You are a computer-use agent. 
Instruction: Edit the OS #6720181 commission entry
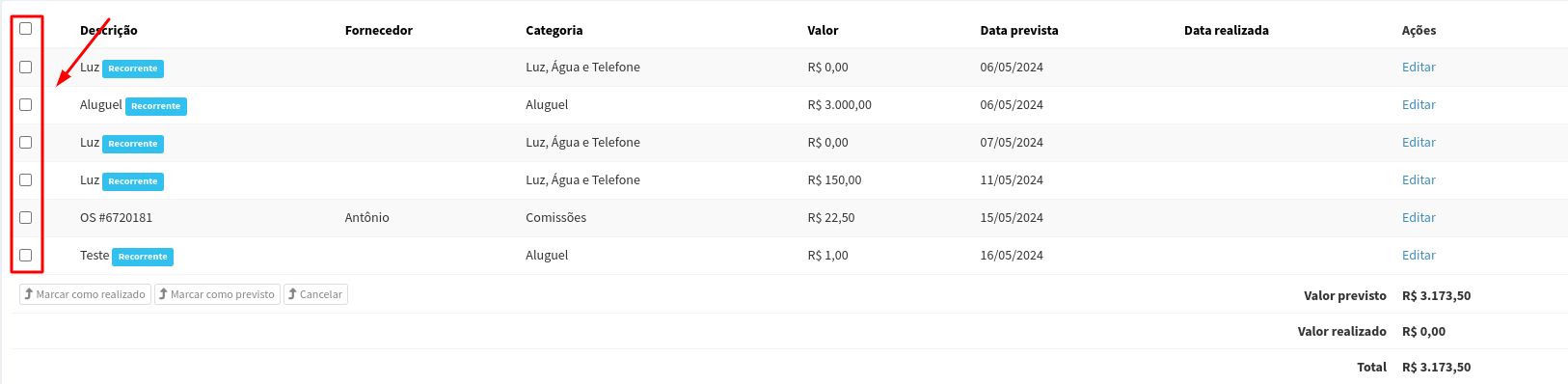[x=1419, y=217]
